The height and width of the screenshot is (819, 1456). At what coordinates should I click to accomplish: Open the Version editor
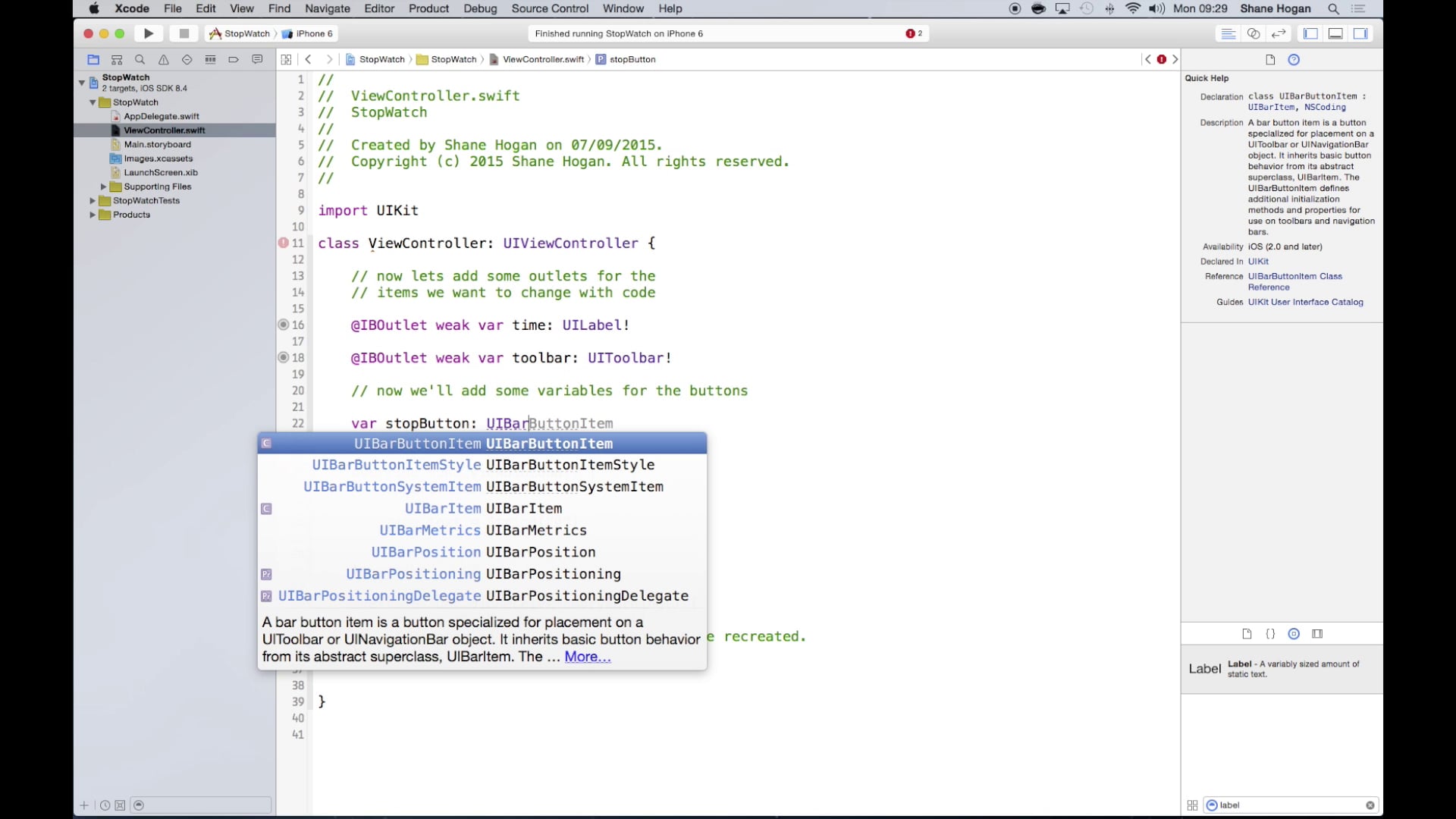pos(1279,33)
